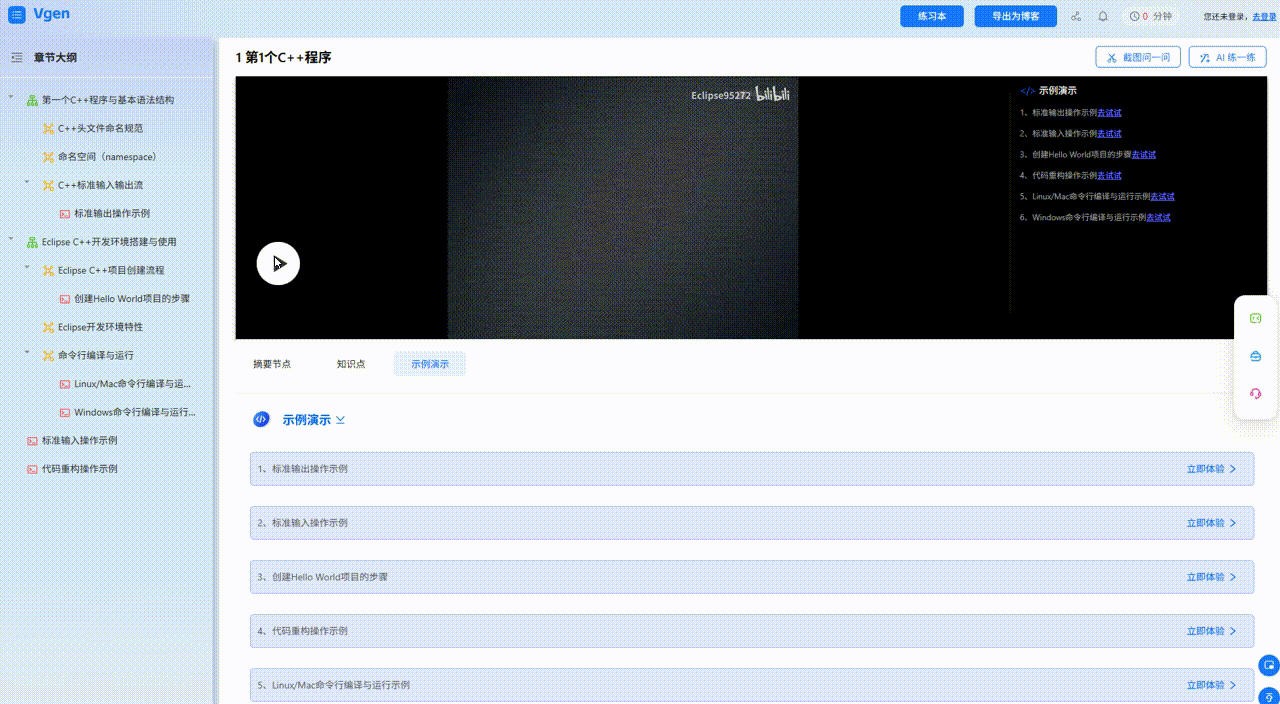Play the video with the round play button
The image size is (1280, 704).
[278, 263]
